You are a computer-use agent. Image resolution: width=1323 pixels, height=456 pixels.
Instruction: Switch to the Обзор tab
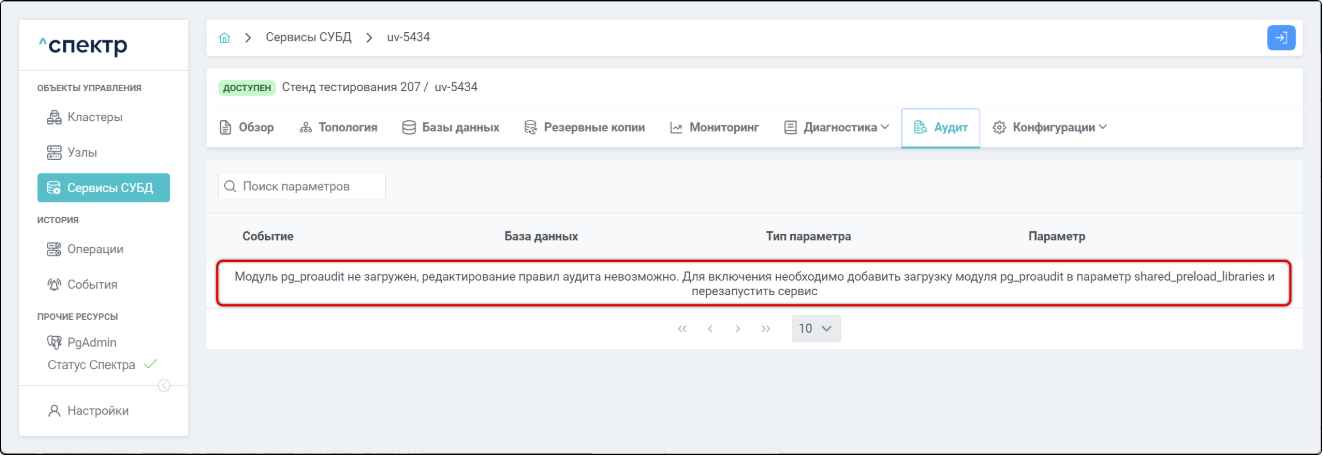click(246, 128)
